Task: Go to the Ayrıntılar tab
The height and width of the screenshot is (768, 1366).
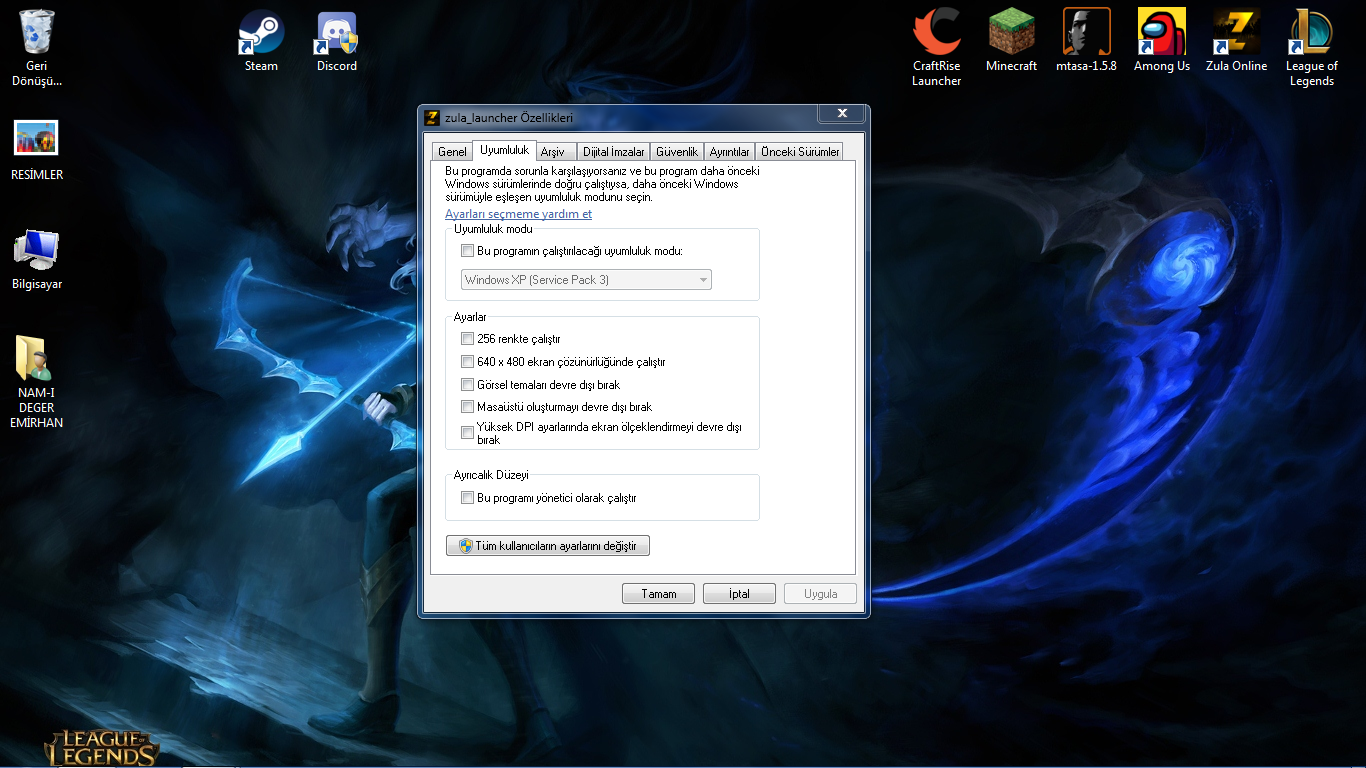Action: point(729,152)
